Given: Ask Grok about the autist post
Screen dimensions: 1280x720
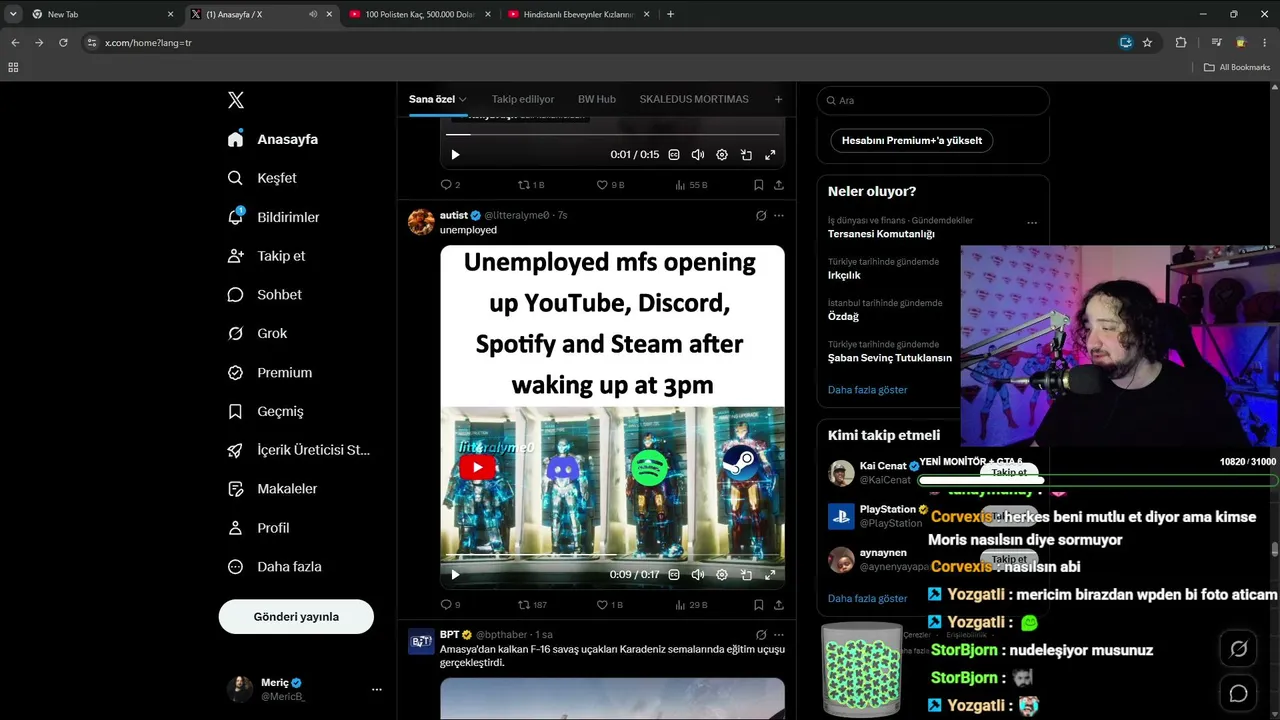Looking at the screenshot, I should [761, 215].
